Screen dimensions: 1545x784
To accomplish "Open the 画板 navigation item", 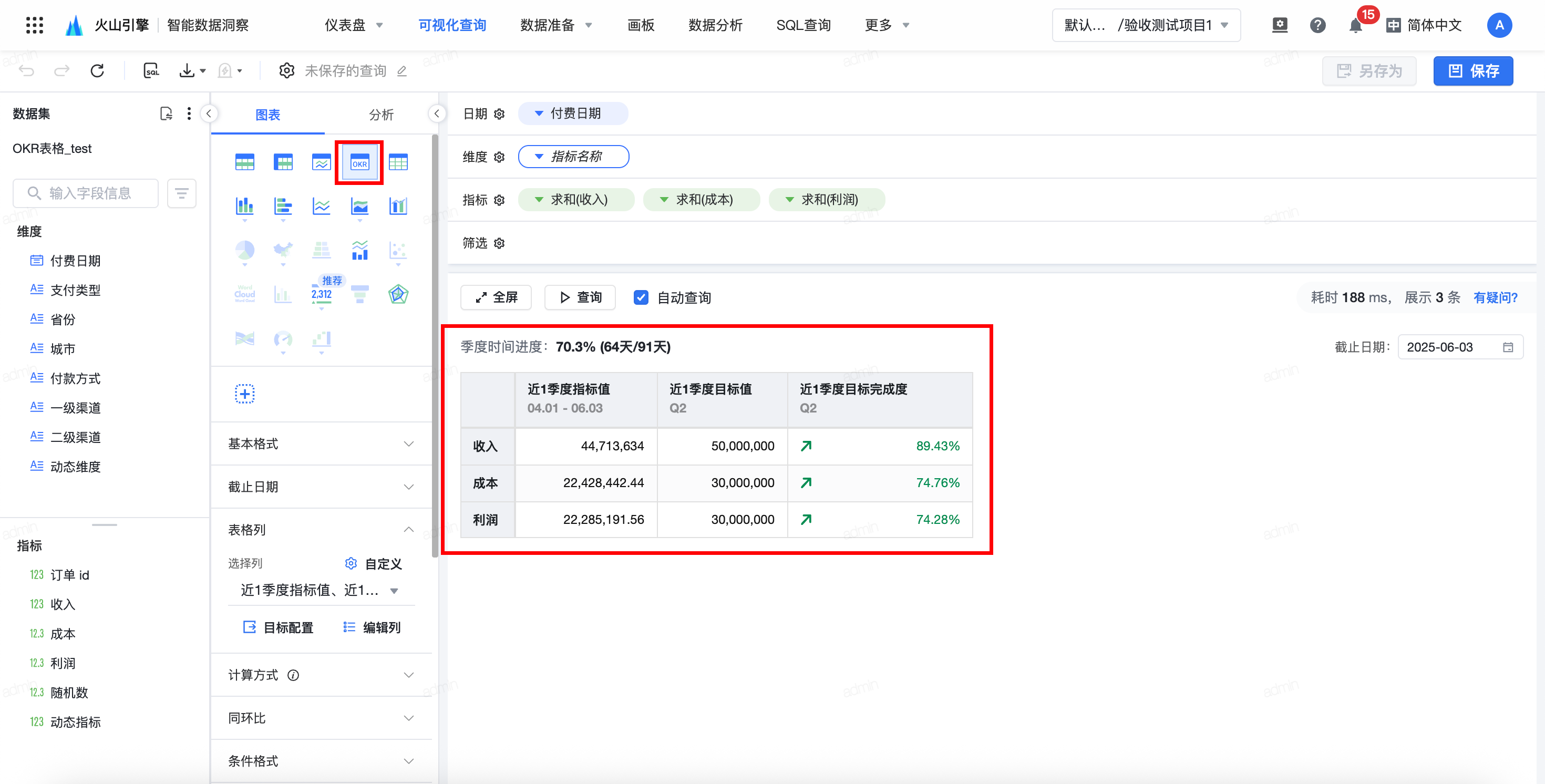I will (641, 25).
